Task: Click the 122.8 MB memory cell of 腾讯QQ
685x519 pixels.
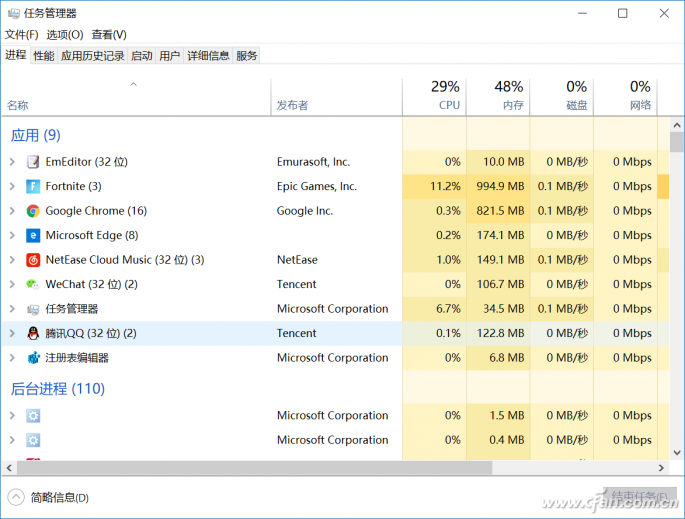Action: point(498,333)
